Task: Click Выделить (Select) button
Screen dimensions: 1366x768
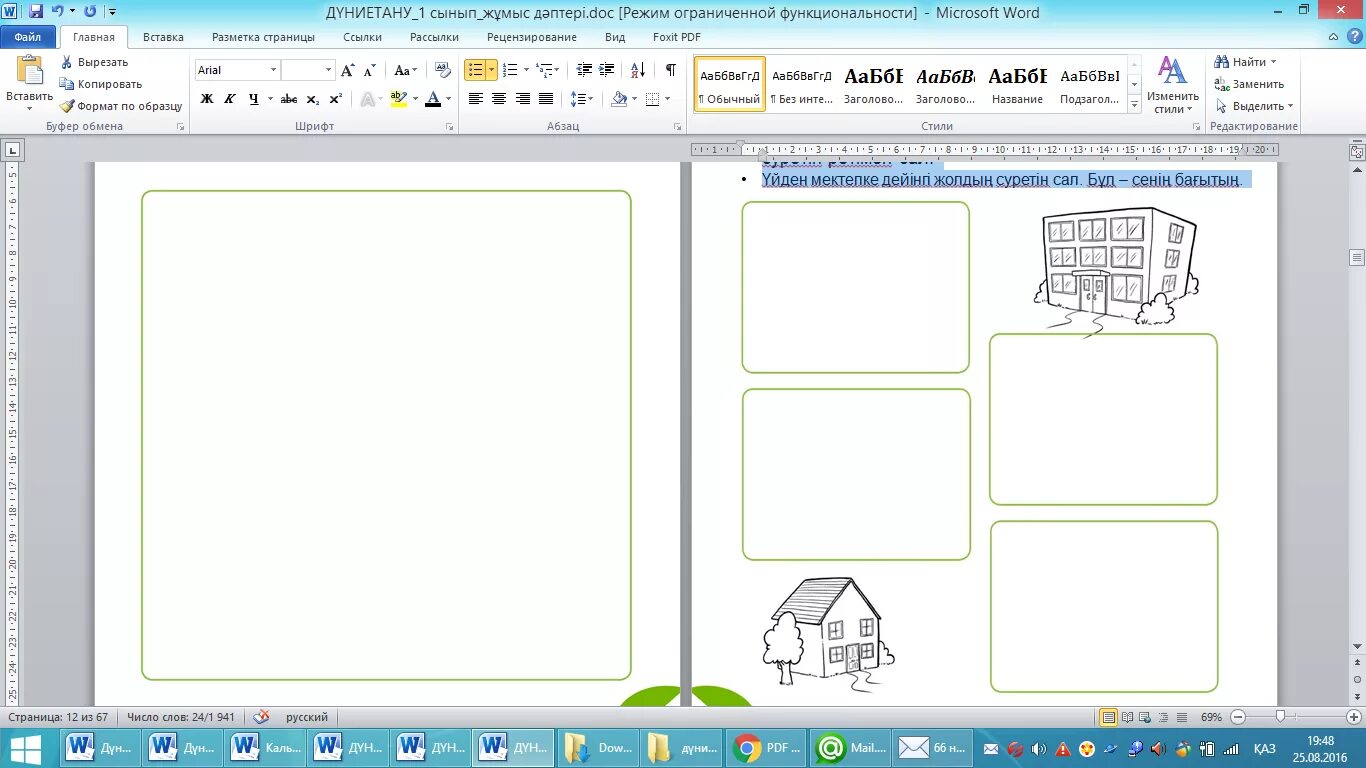Action: click(x=1254, y=106)
